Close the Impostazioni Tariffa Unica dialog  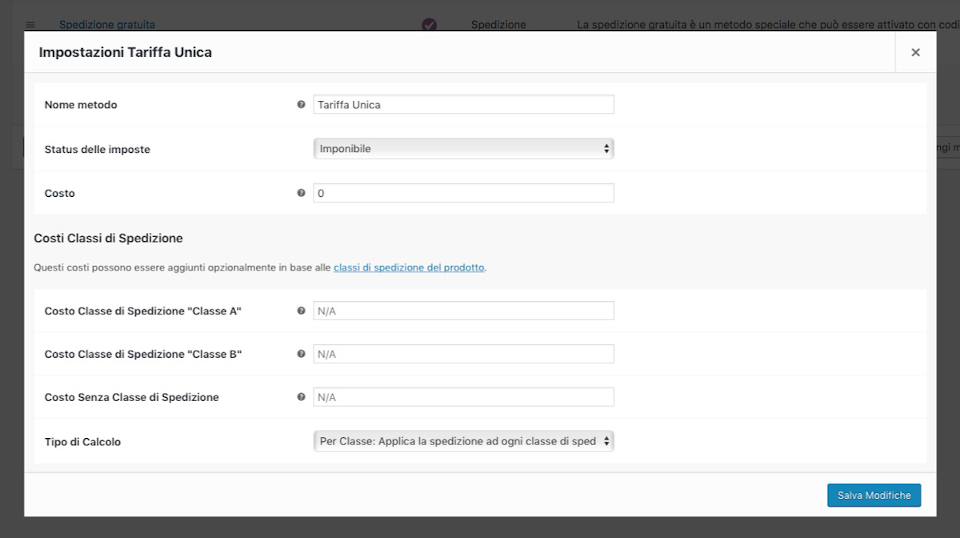click(915, 52)
